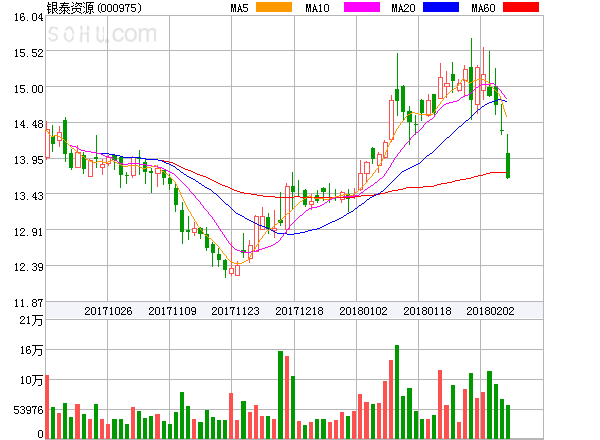This screenshot has height=440, width=600.
Task: Click the 20171218 date label
Action: [299, 311]
